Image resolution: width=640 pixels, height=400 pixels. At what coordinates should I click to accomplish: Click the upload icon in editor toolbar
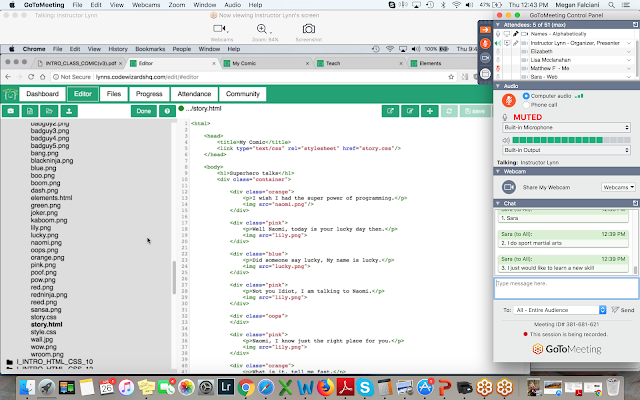[69, 111]
